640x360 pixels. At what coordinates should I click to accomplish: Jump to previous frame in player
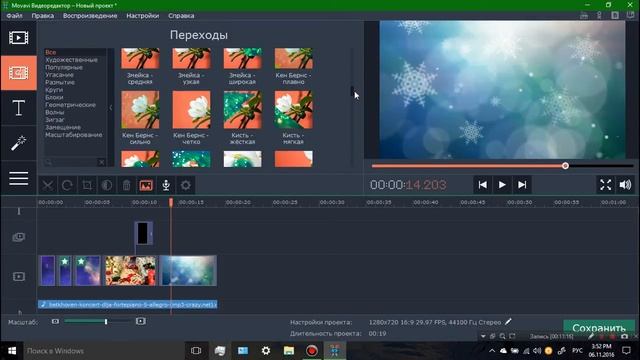(482, 185)
